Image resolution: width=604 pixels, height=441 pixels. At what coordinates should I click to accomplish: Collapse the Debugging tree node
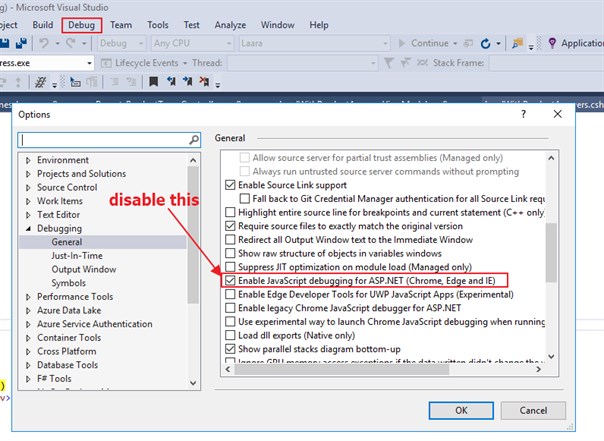click(28, 228)
